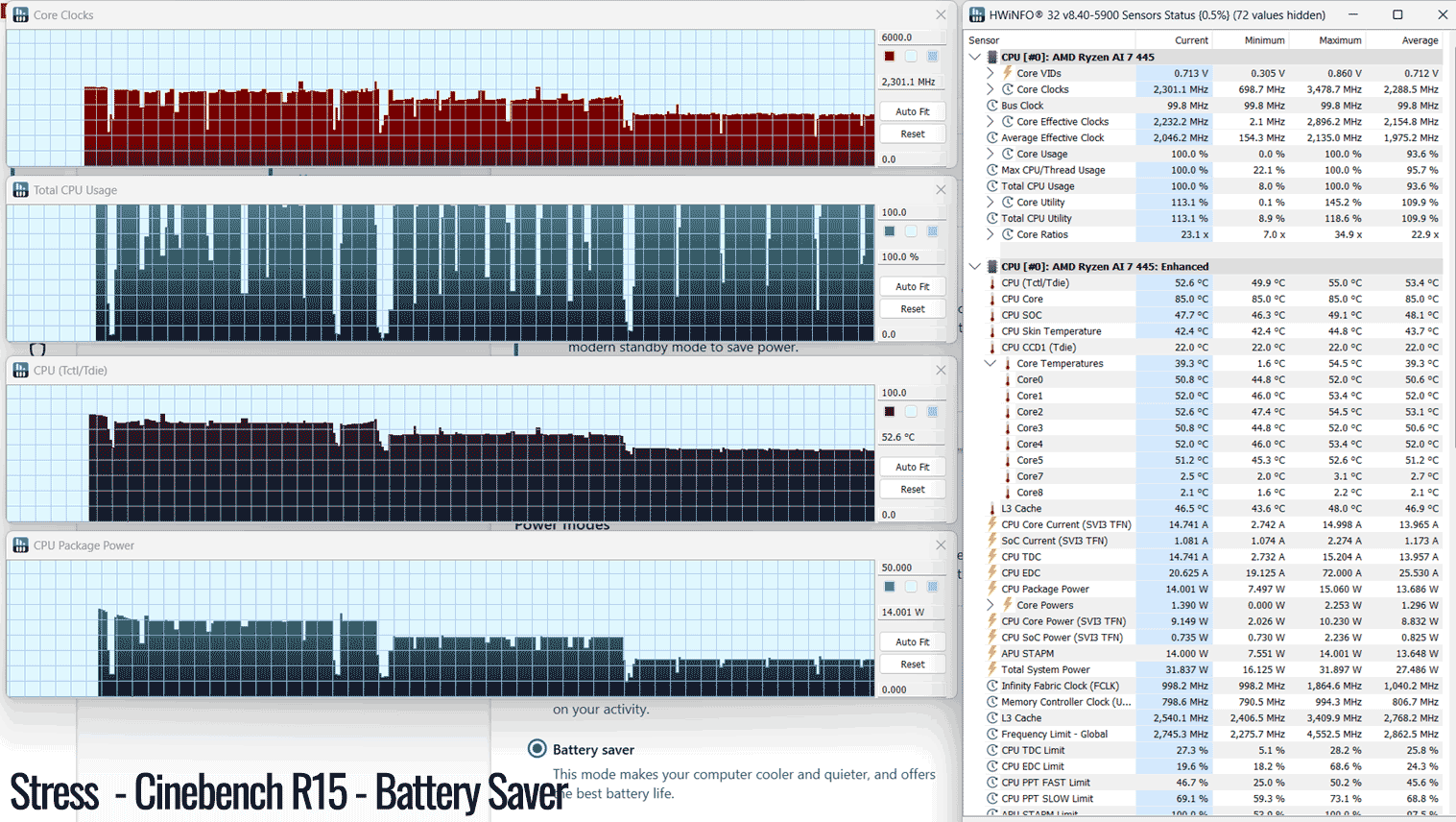1456x822 pixels.
Task: Expand the Core Ratios row
Action: 991,234
